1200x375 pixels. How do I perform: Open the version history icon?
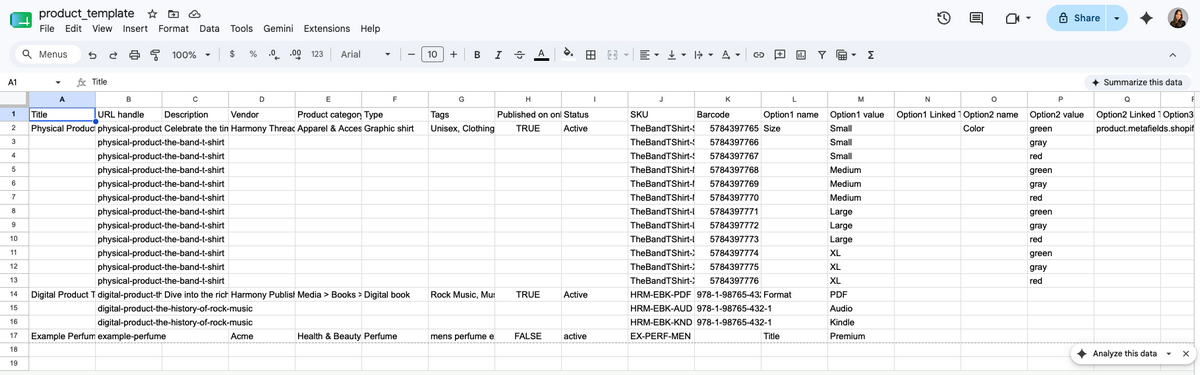[944, 19]
